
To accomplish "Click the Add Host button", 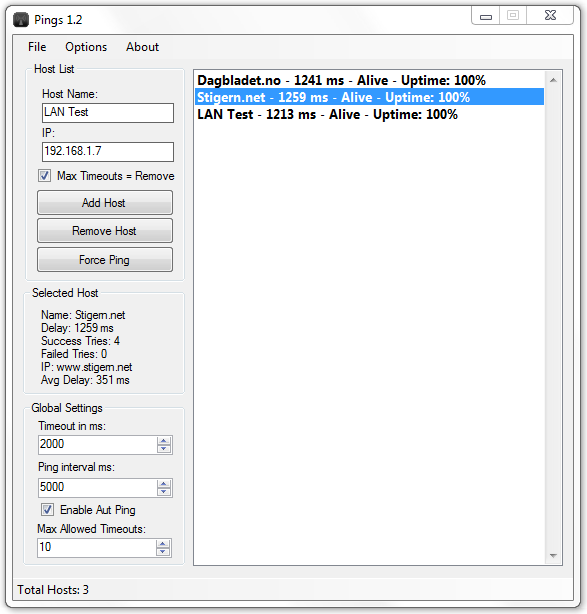I will (x=105, y=202).
